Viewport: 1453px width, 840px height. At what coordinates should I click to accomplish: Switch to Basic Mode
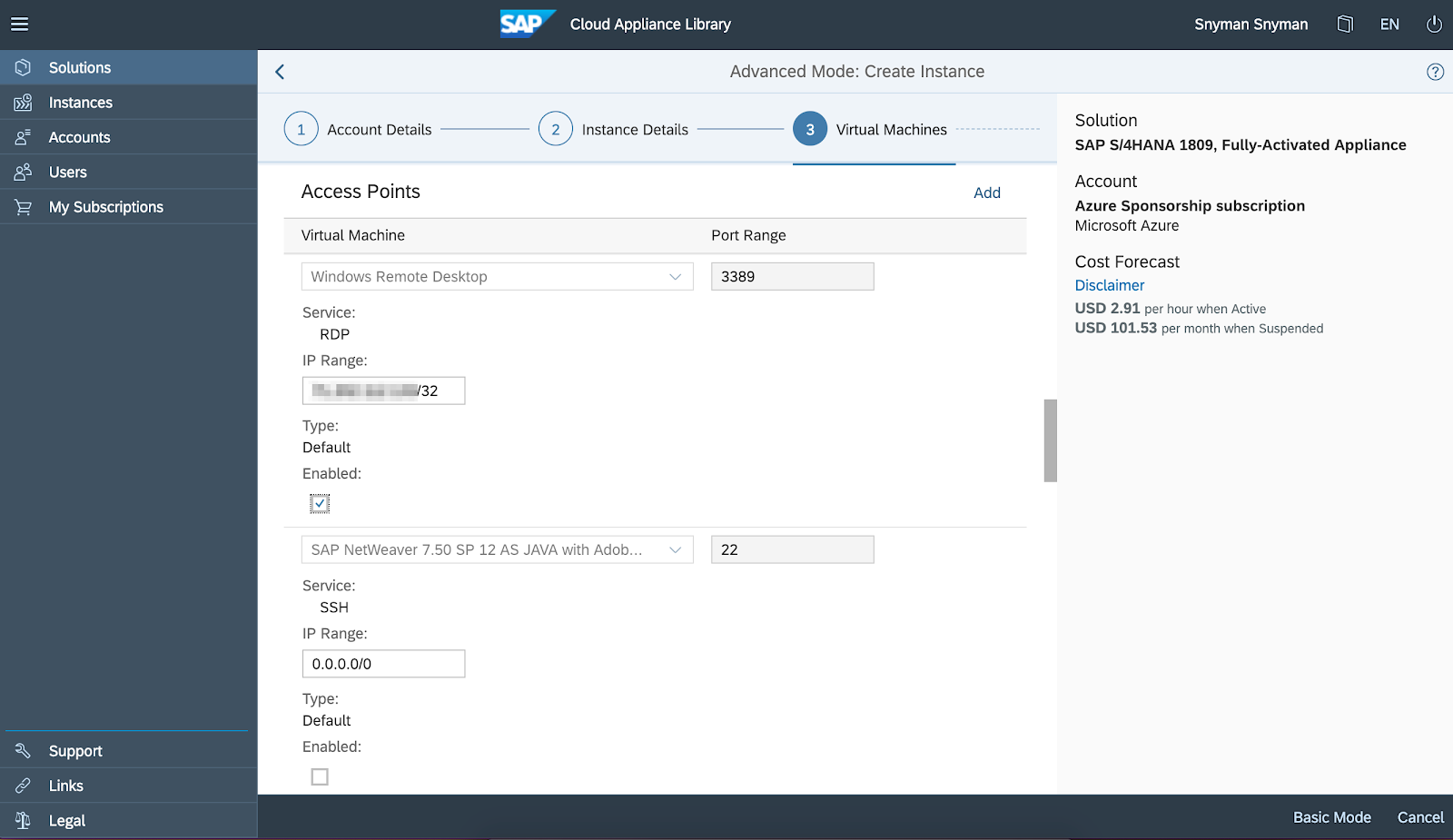(1332, 817)
